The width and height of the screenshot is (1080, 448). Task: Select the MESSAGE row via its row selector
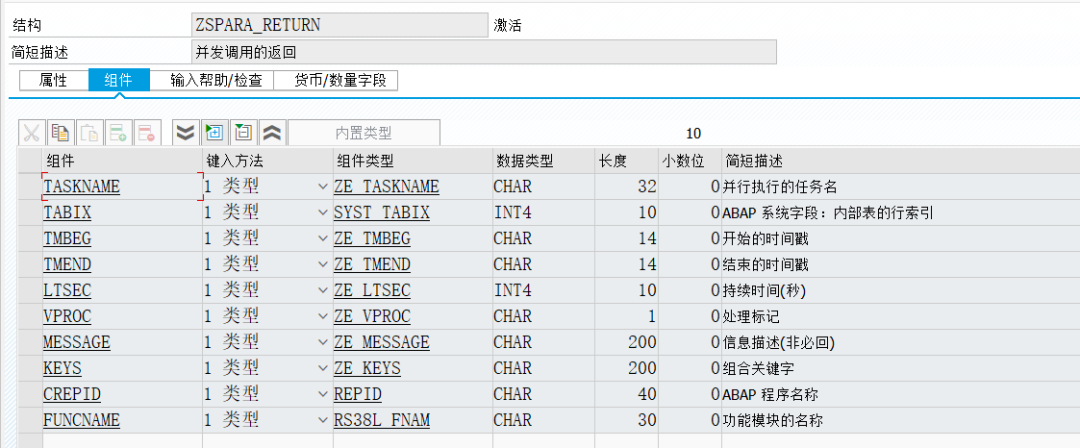30,343
